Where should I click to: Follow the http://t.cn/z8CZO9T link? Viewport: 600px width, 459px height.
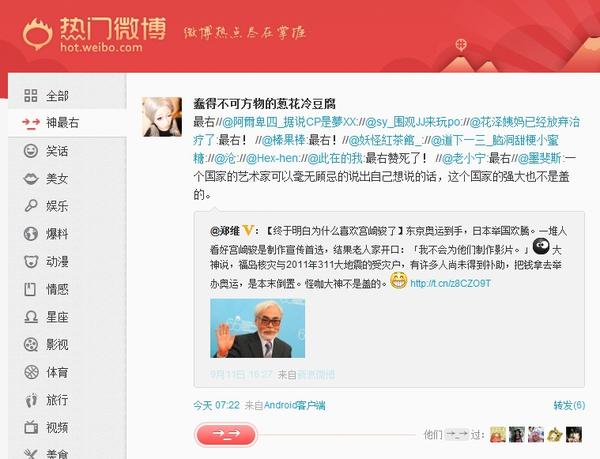(x=450, y=283)
